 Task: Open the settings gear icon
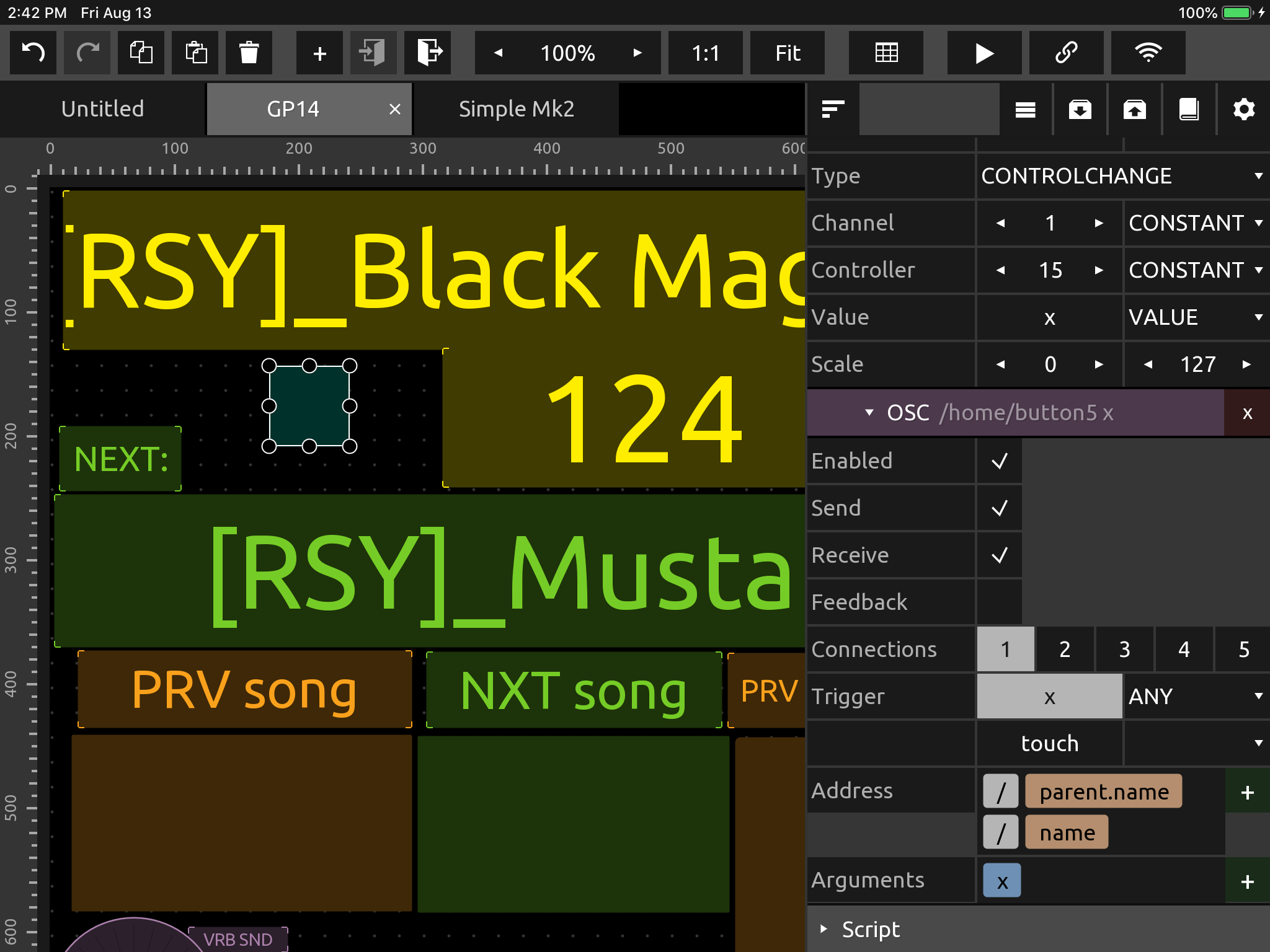tap(1243, 110)
